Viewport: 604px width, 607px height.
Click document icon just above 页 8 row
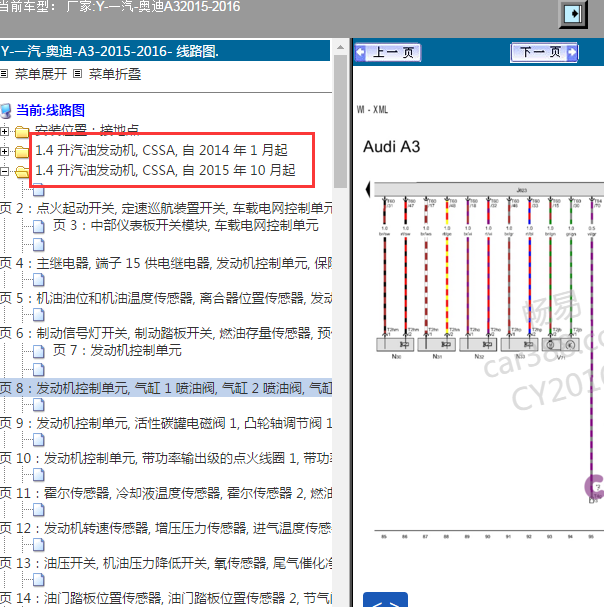pyautogui.click(x=39, y=370)
